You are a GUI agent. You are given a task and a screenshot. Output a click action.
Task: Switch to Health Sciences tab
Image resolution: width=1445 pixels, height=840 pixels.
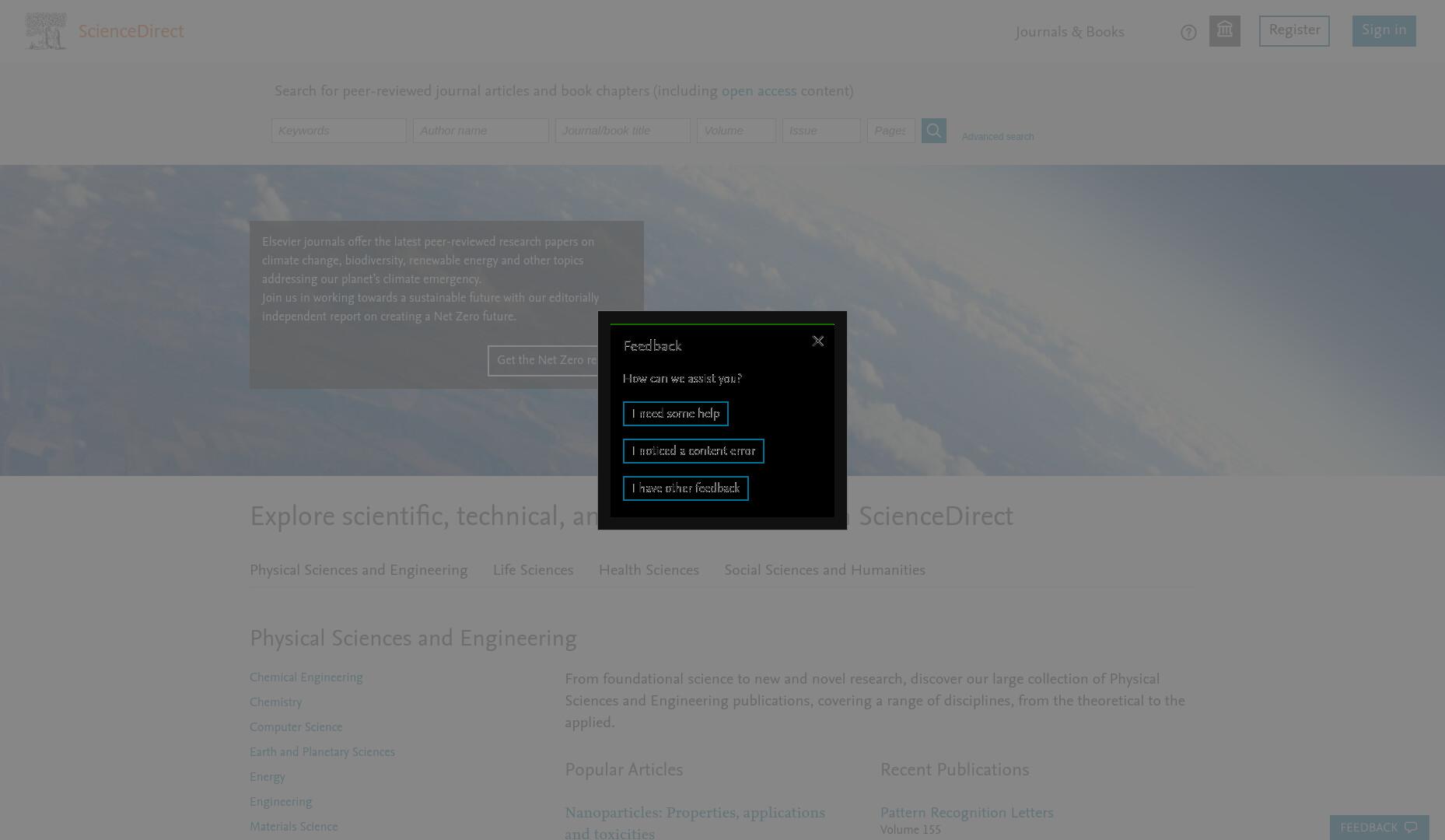(649, 571)
